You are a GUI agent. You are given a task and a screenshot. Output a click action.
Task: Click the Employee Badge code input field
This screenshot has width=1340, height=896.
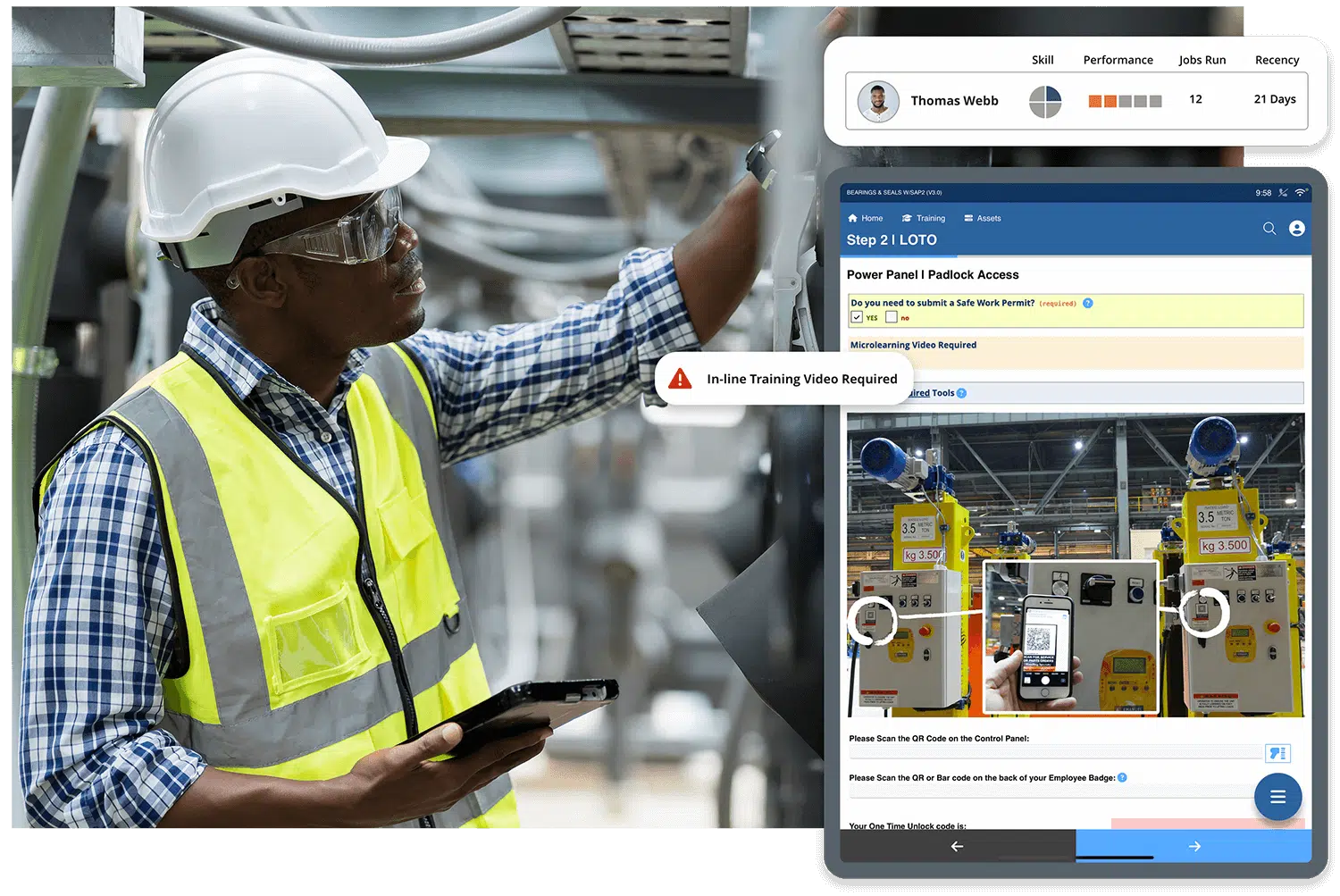click(x=1052, y=791)
